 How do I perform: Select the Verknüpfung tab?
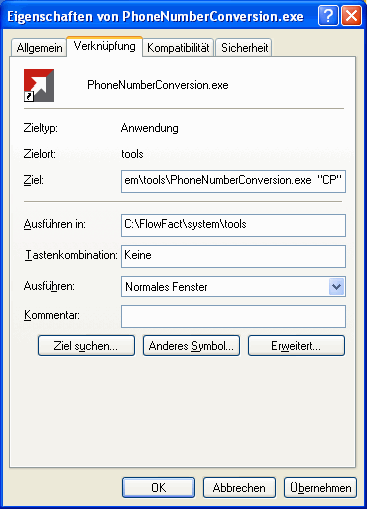click(105, 46)
